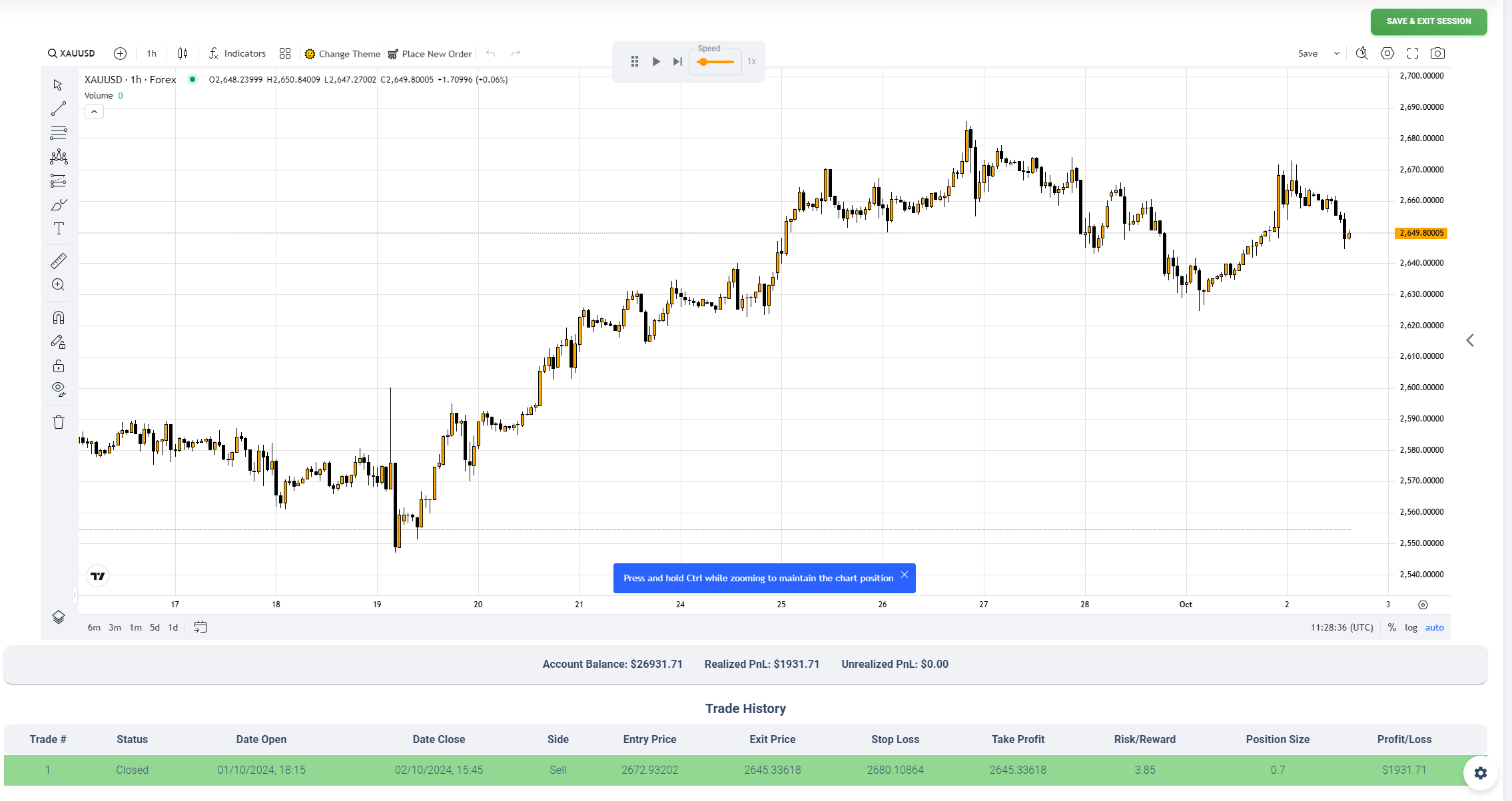Select the trend line drawing tool

coord(58,109)
